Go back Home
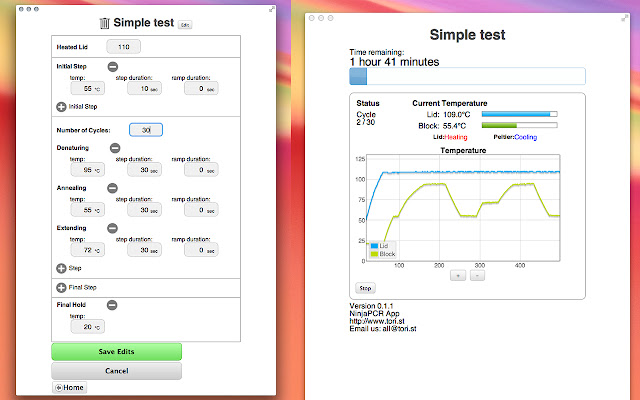The width and height of the screenshot is (640, 400). click(69, 387)
